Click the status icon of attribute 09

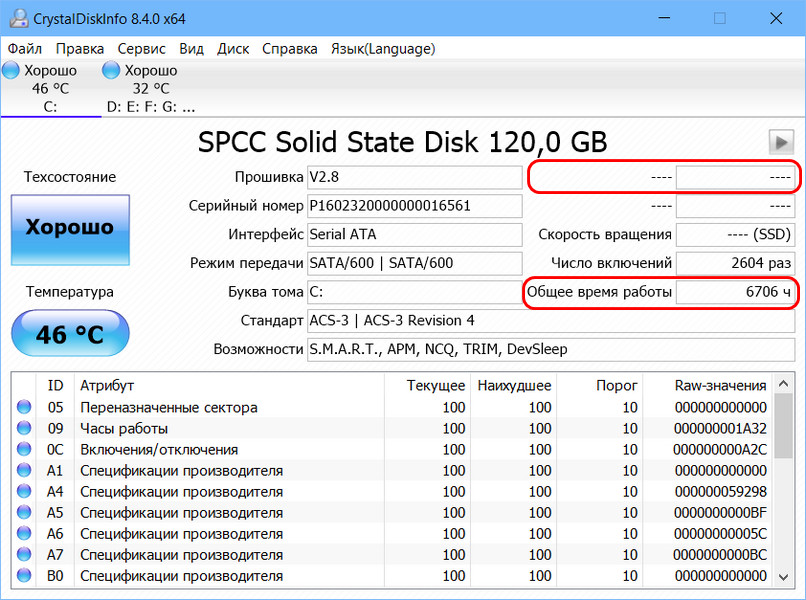pos(24,428)
